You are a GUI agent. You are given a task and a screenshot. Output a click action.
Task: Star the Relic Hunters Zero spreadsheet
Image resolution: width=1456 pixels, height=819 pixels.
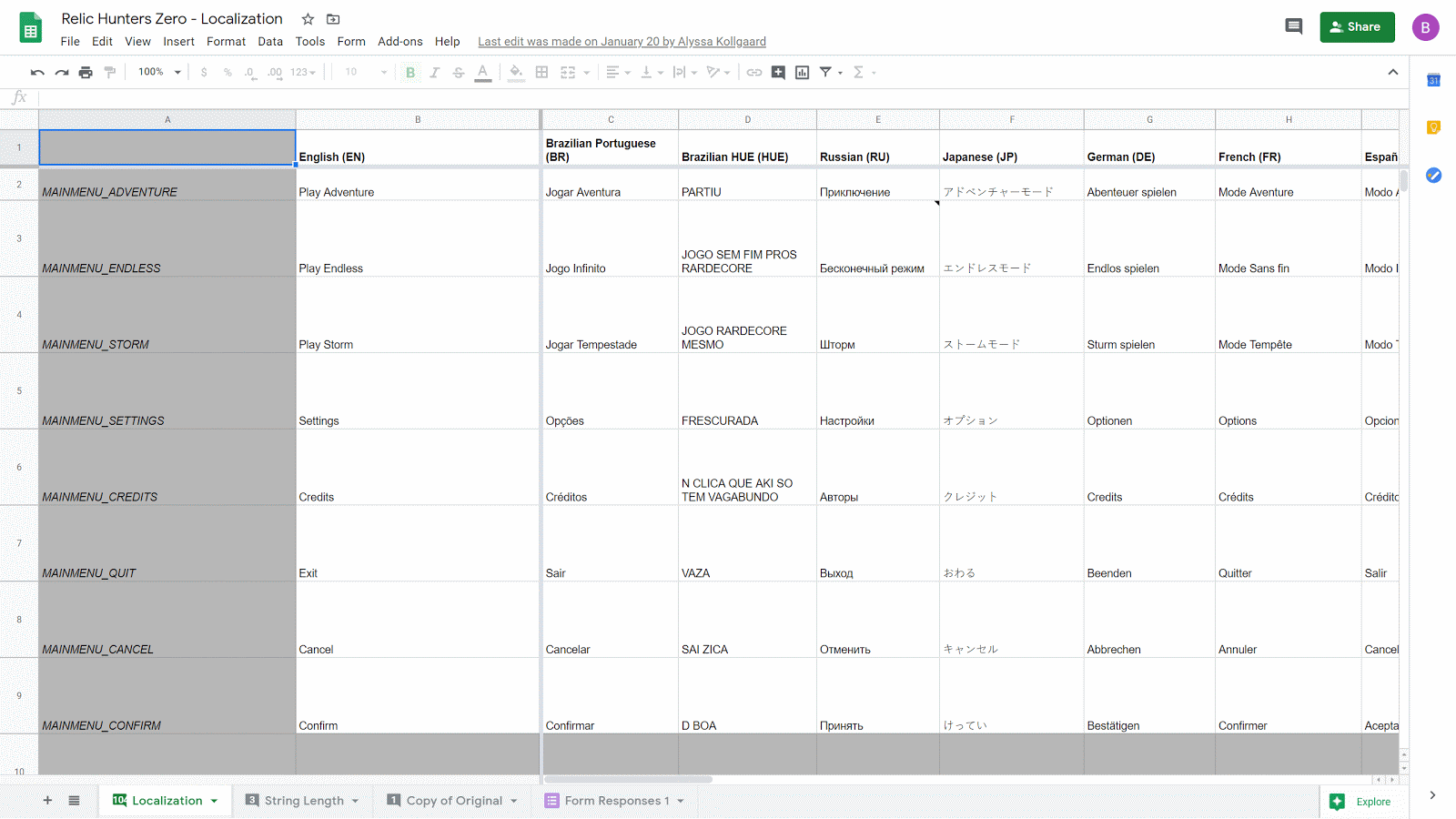307,18
